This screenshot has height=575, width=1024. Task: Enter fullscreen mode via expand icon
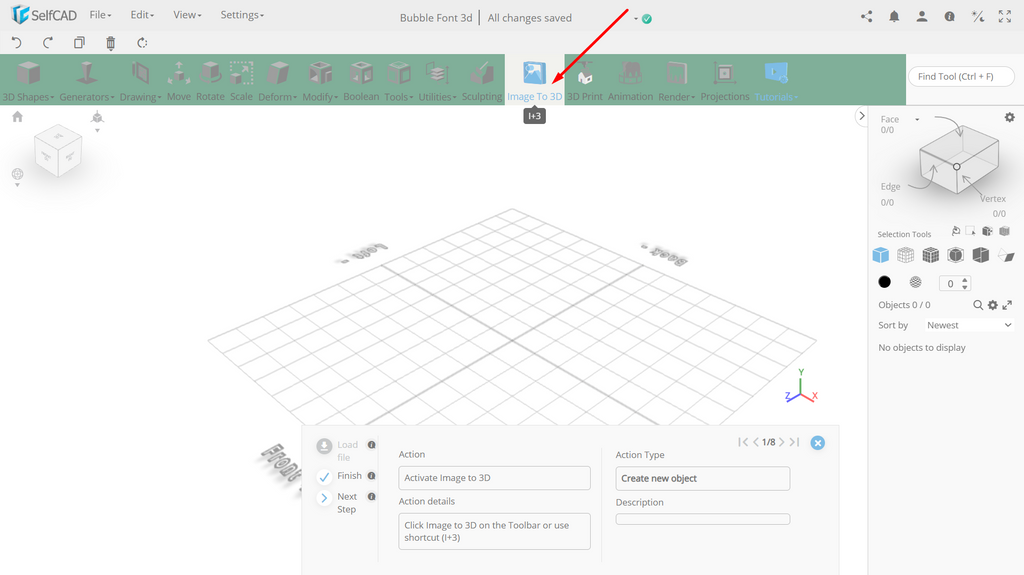[x=1004, y=17]
